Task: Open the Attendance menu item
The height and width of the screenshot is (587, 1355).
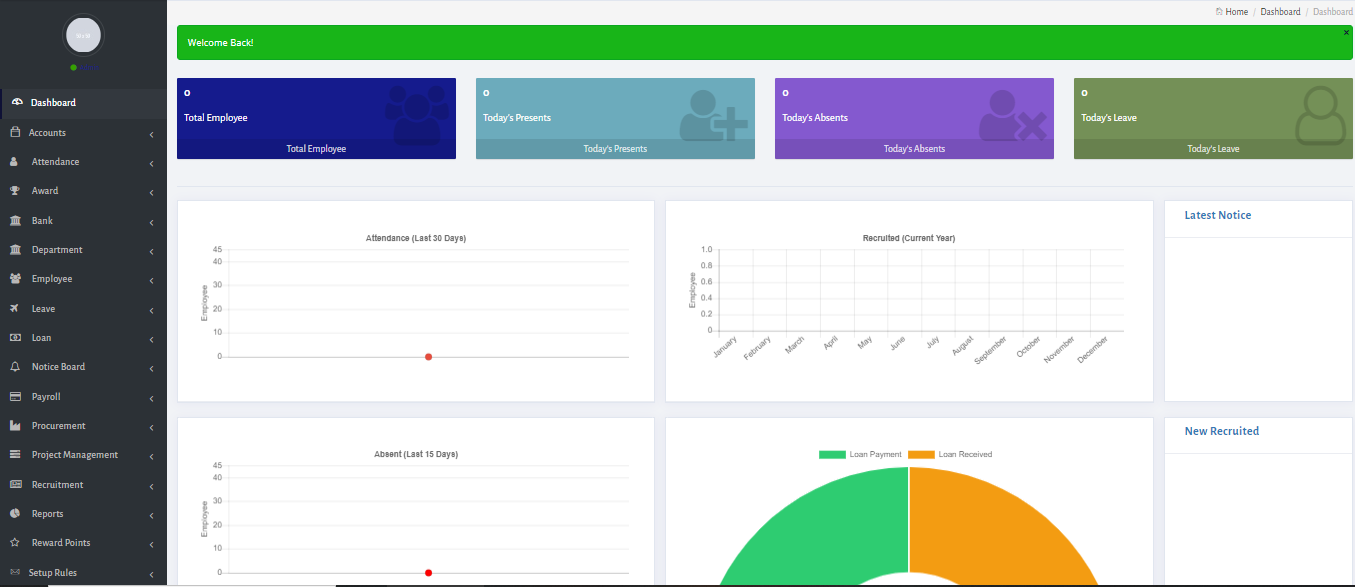Action: (55, 162)
